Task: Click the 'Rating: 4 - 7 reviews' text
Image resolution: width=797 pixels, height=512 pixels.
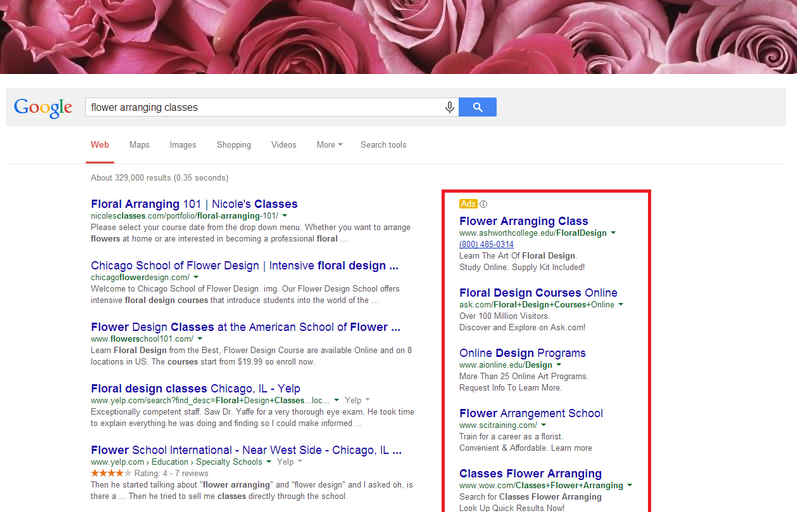Action: point(171,473)
